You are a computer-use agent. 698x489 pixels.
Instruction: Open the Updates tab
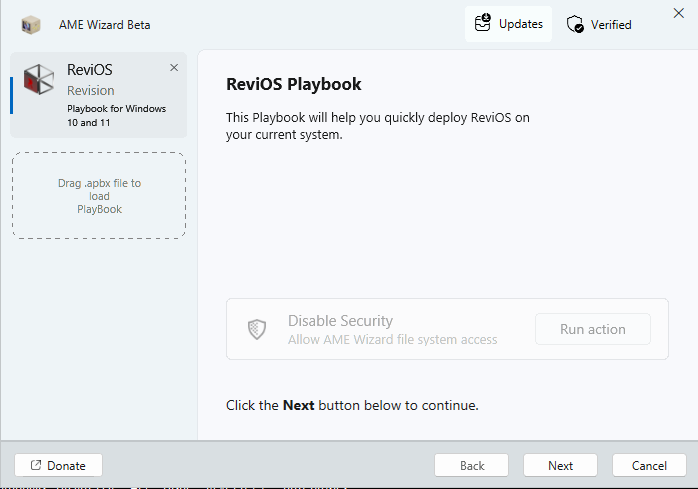tap(508, 24)
